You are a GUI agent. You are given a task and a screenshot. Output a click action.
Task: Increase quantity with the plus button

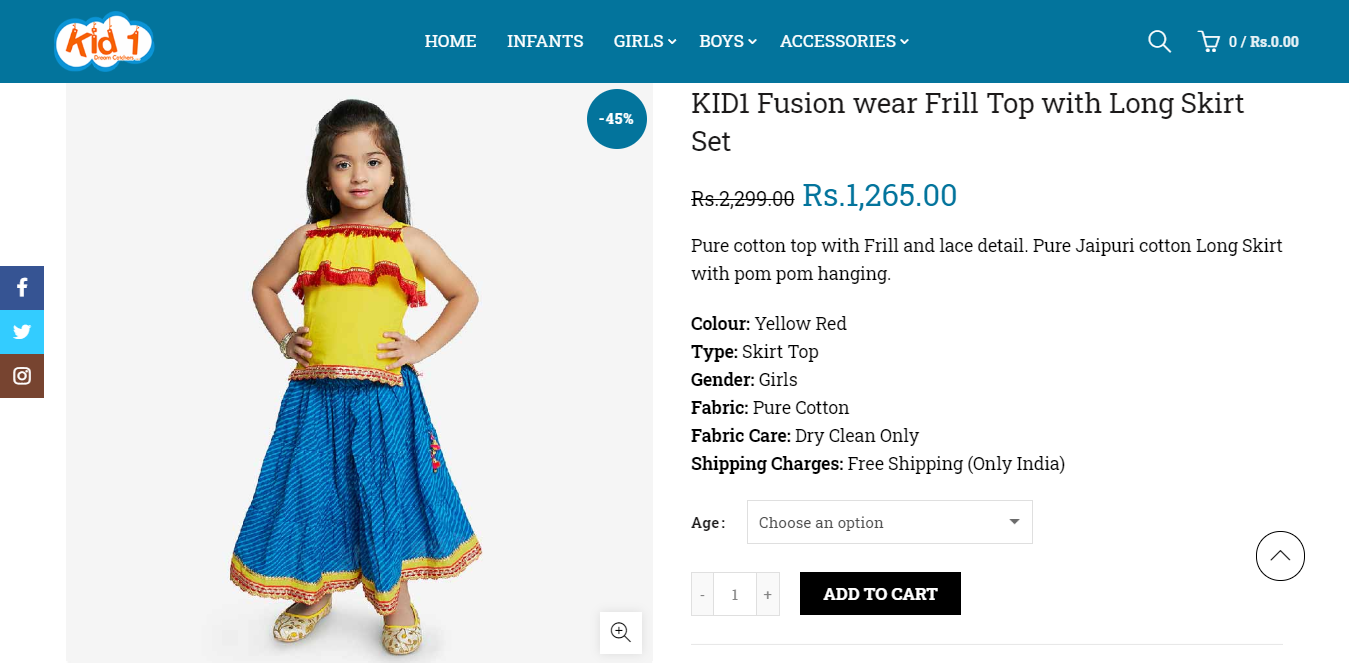(x=767, y=594)
